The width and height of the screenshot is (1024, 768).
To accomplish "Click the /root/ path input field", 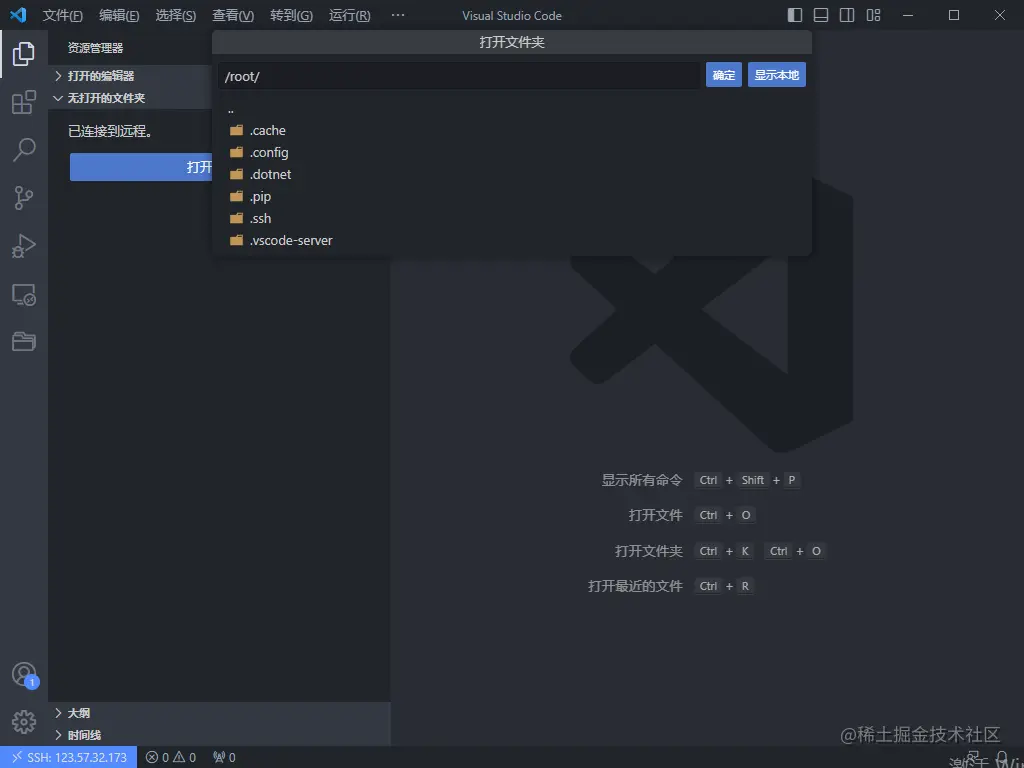I will pyautogui.click(x=459, y=76).
